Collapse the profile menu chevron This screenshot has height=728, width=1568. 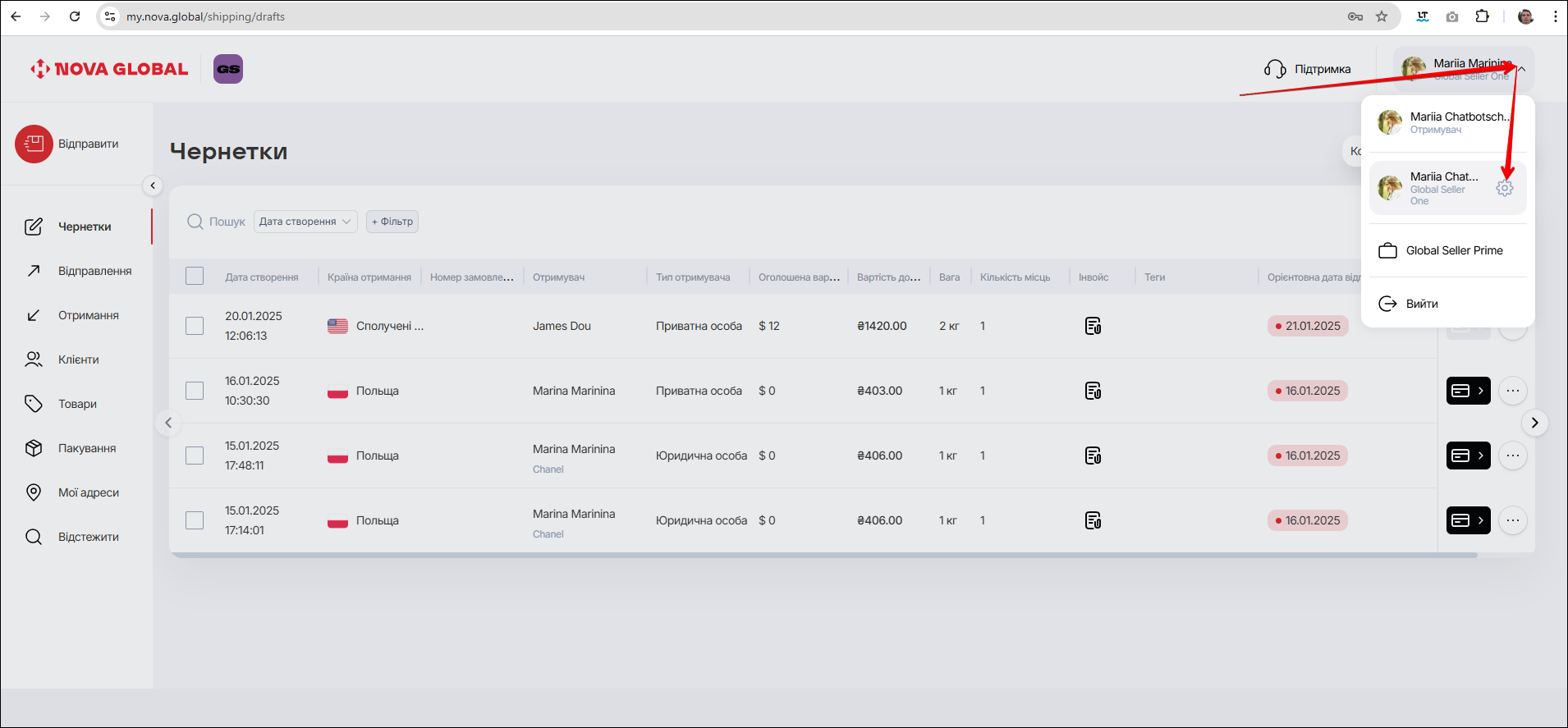[1521, 70]
